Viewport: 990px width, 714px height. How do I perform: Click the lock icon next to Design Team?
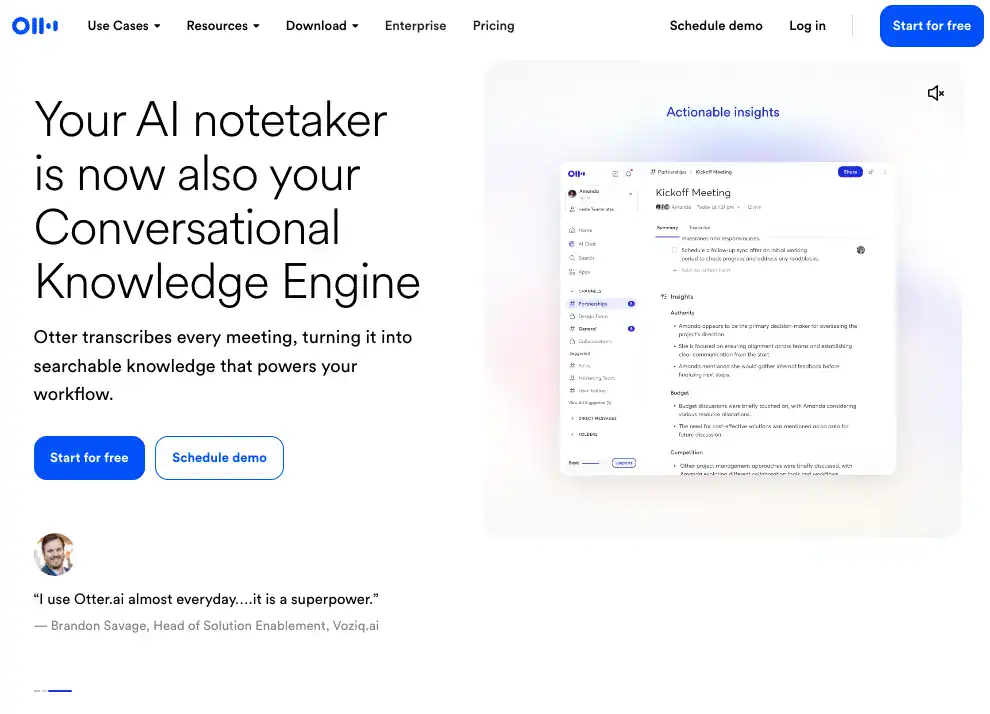tap(573, 316)
